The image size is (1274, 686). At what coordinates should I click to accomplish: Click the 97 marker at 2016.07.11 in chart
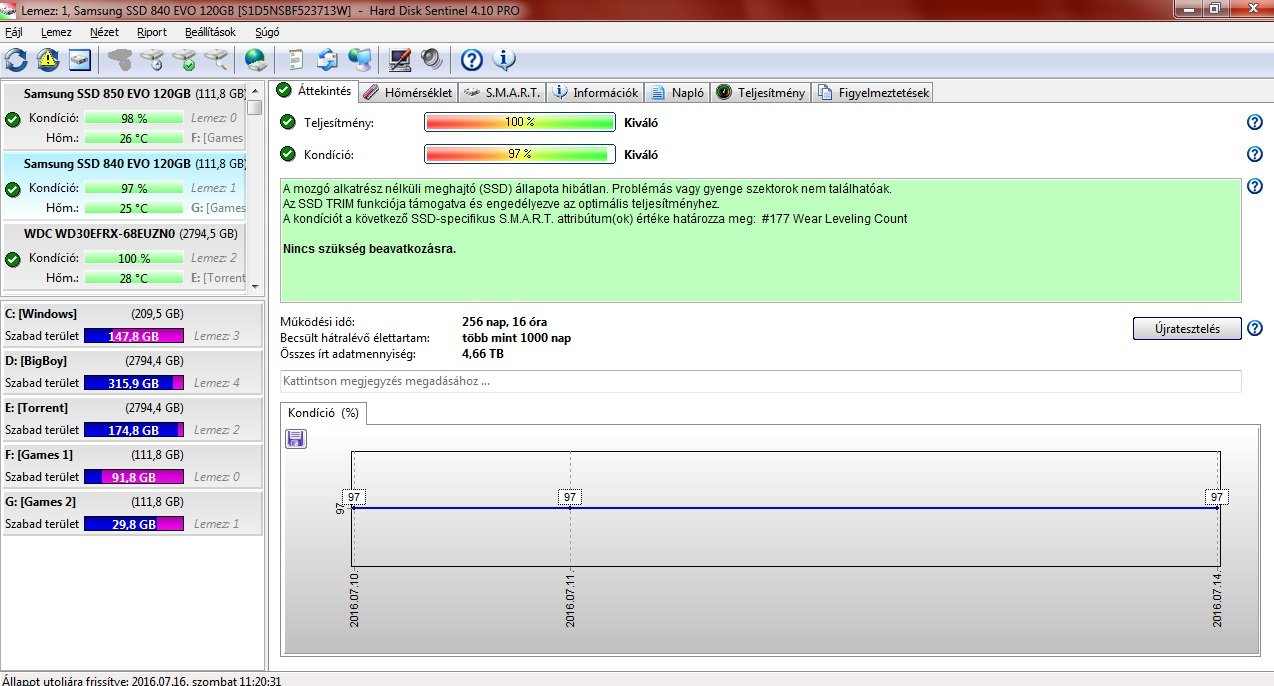[x=570, y=497]
